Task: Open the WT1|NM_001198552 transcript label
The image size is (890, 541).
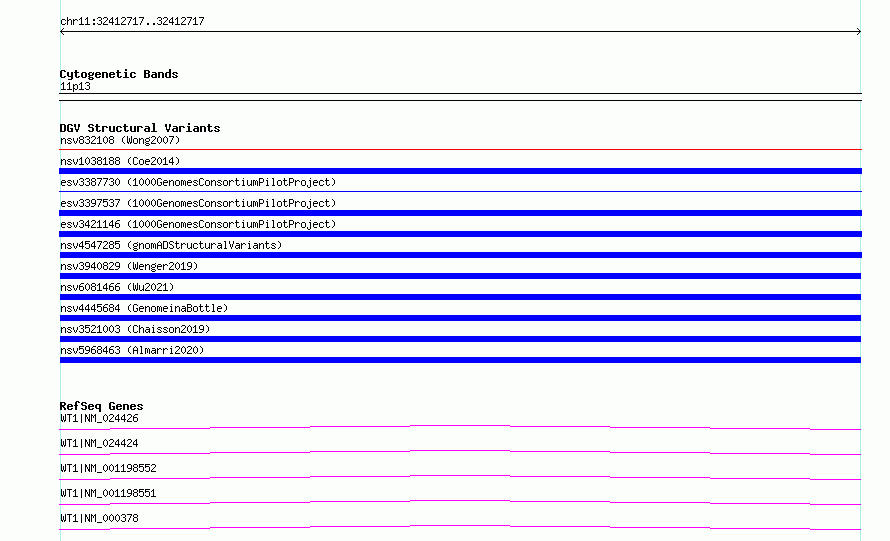Action: (x=108, y=468)
